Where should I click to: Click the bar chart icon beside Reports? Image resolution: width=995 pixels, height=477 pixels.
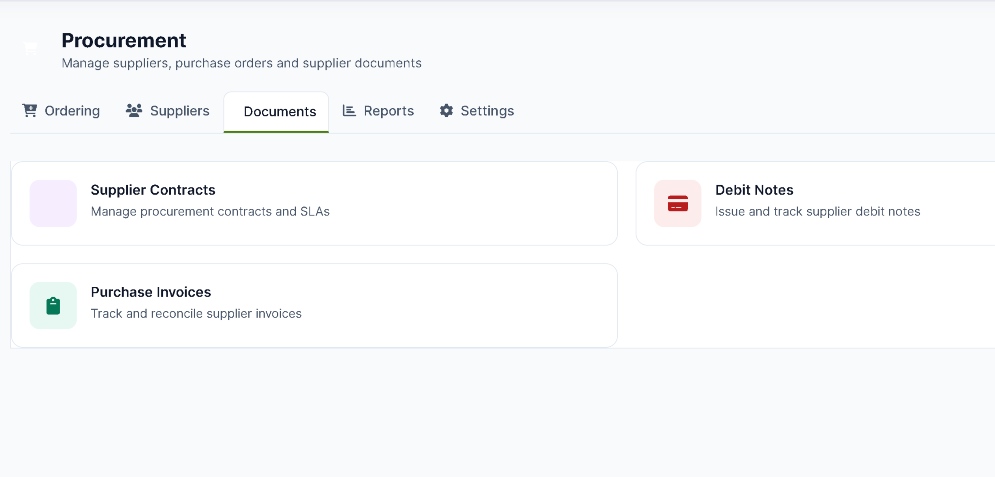pyautogui.click(x=349, y=110)
